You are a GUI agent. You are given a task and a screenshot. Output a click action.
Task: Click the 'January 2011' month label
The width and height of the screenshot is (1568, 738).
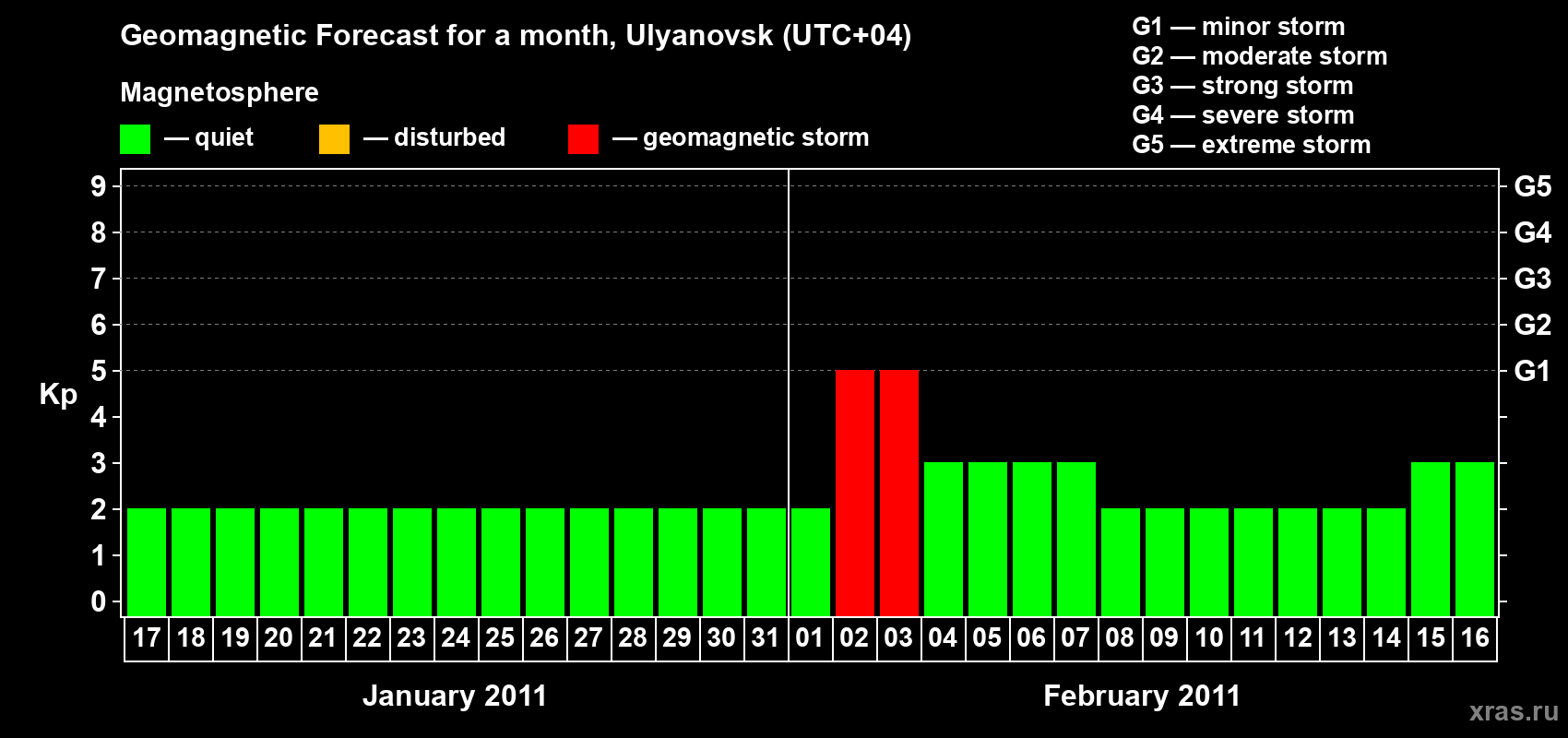[455, 696]
